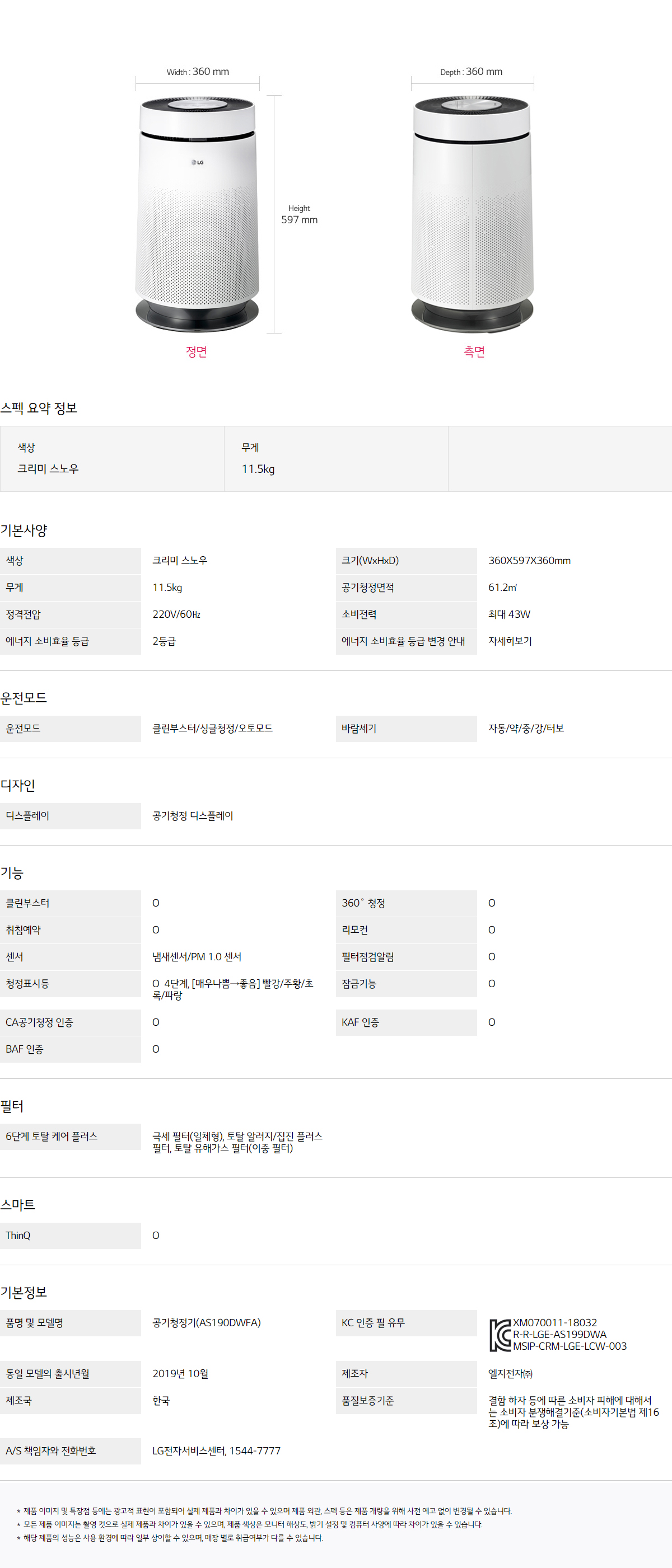The image size is (672, 1568).
Task: Click the KC certification mark icon
Action: point(500,1335)
